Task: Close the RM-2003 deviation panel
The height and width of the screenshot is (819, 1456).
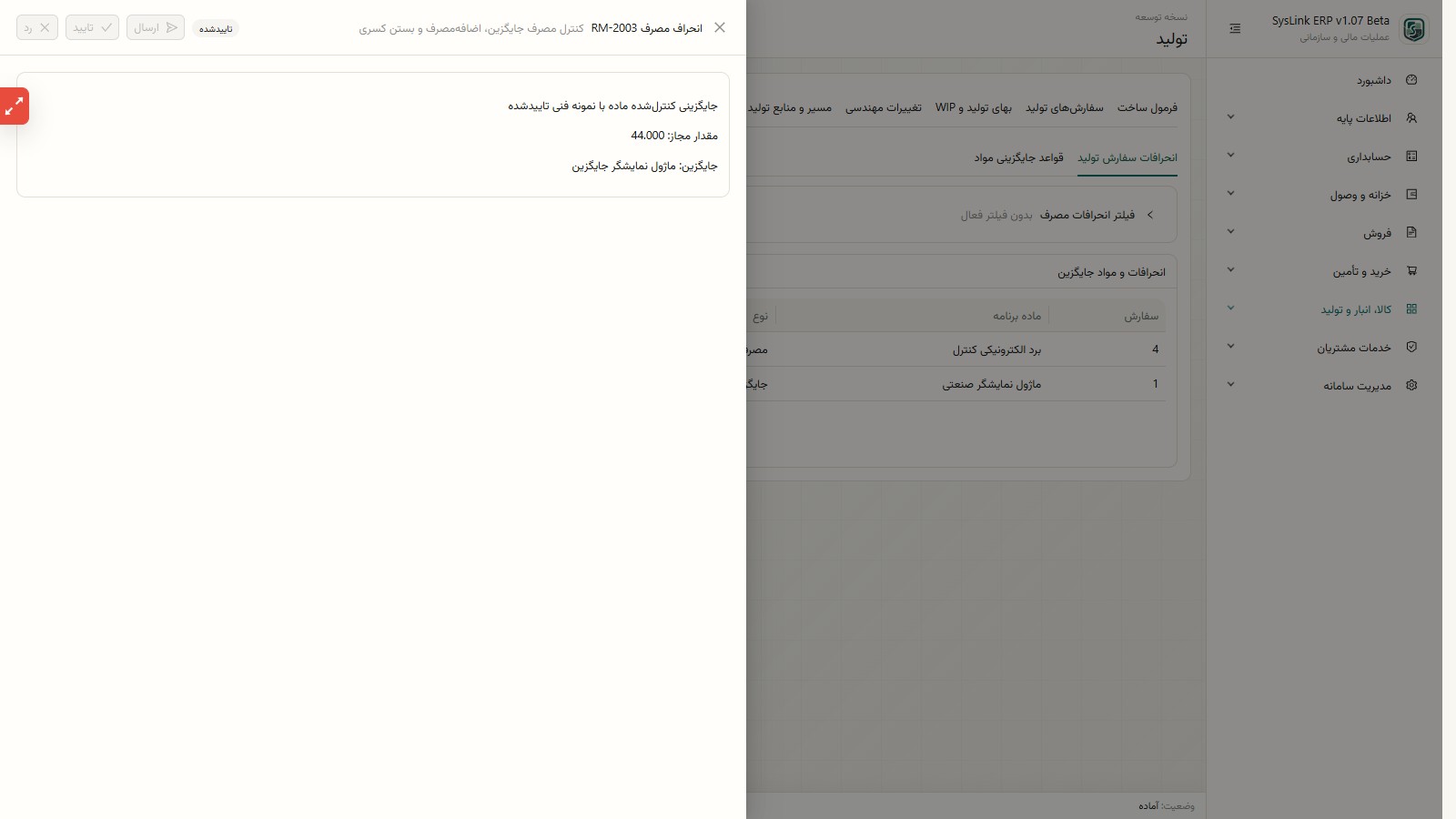Action: click(720, 27)
